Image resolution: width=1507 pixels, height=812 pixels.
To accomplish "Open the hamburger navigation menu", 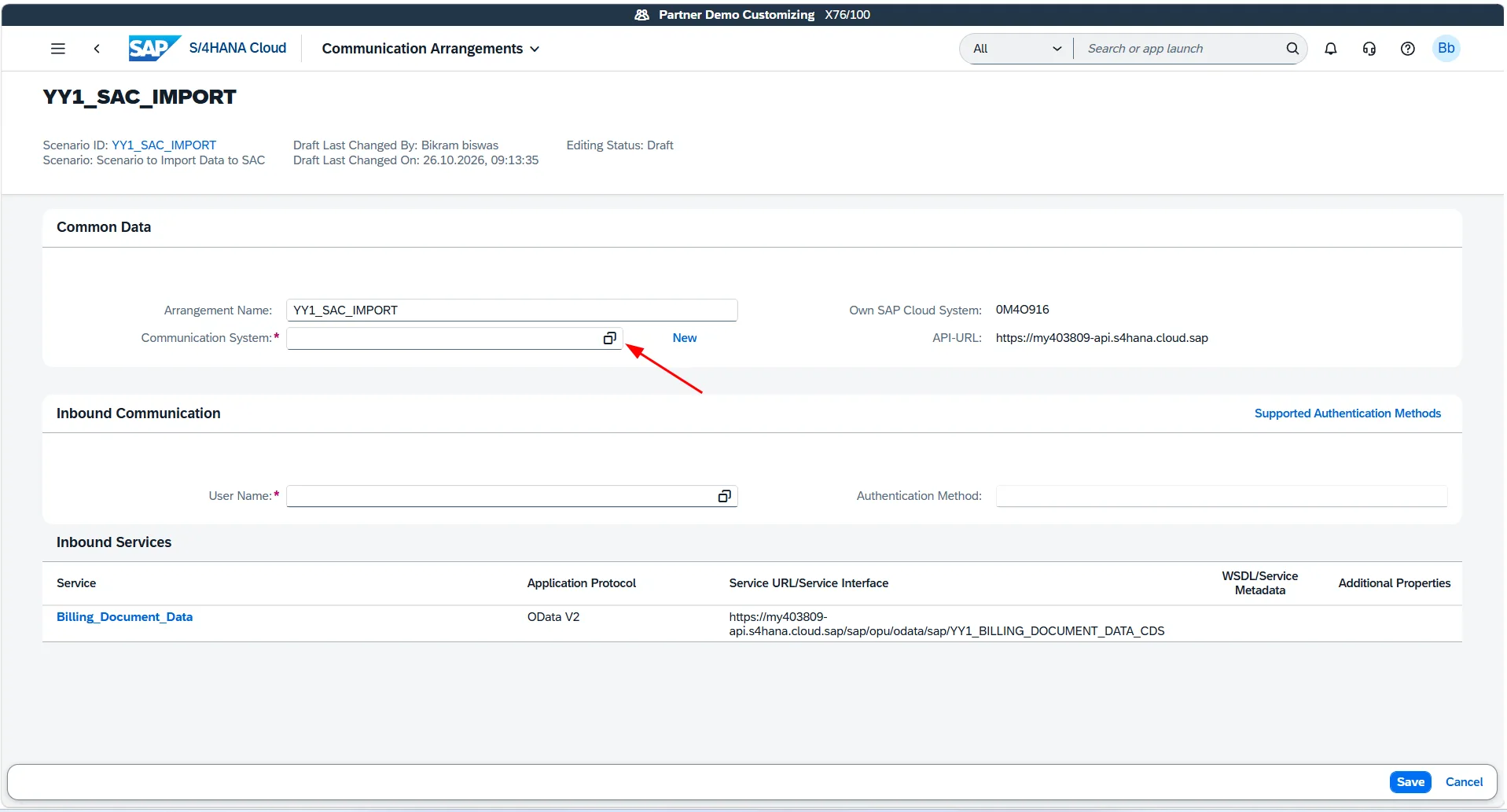I will [58, 49].
